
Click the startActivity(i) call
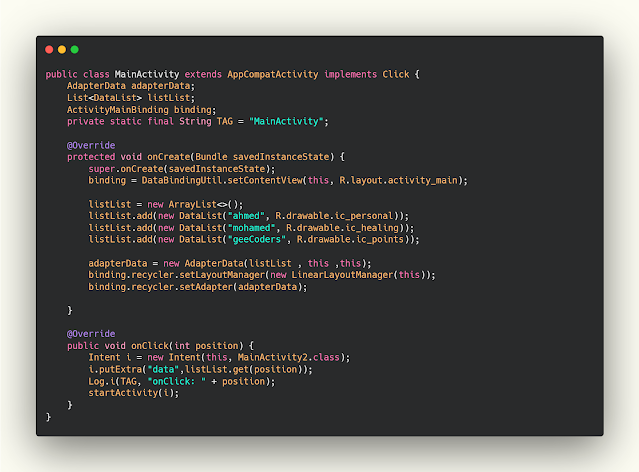click(x=131, y=393)
